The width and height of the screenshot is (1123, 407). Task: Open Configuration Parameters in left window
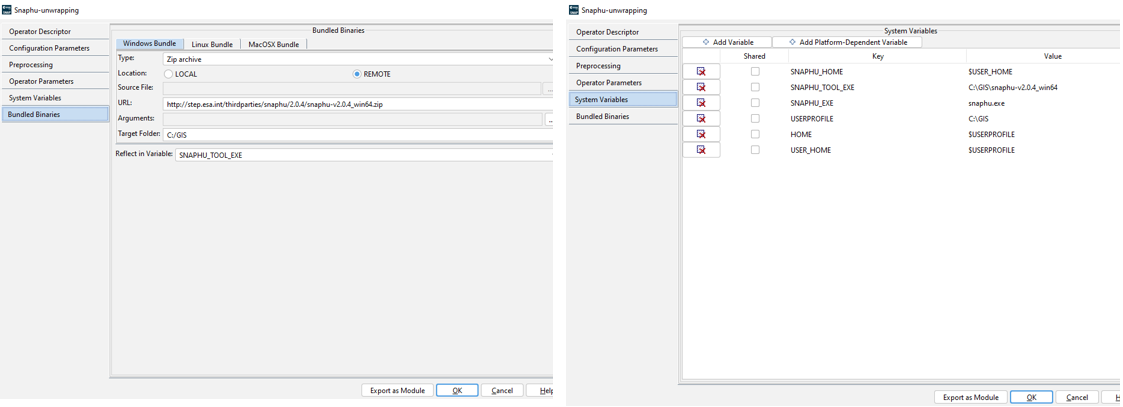tap(56, 48)
